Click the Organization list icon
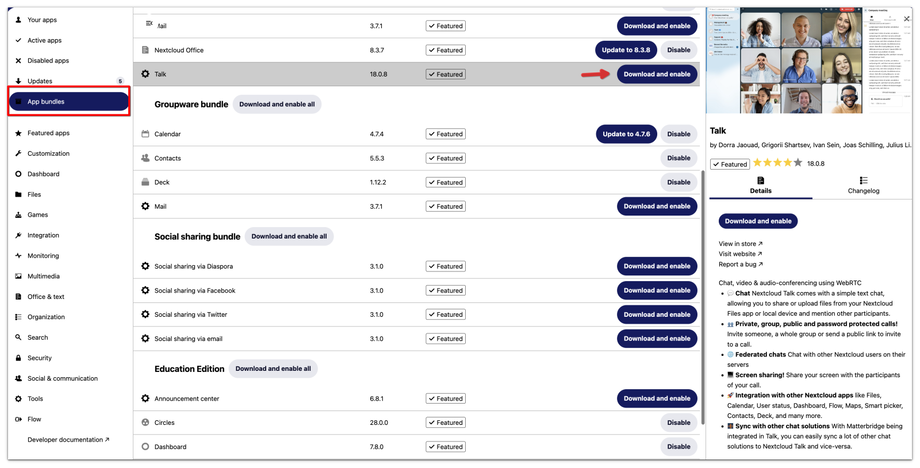This screenshot has width=920, height=468. [18, 317]
